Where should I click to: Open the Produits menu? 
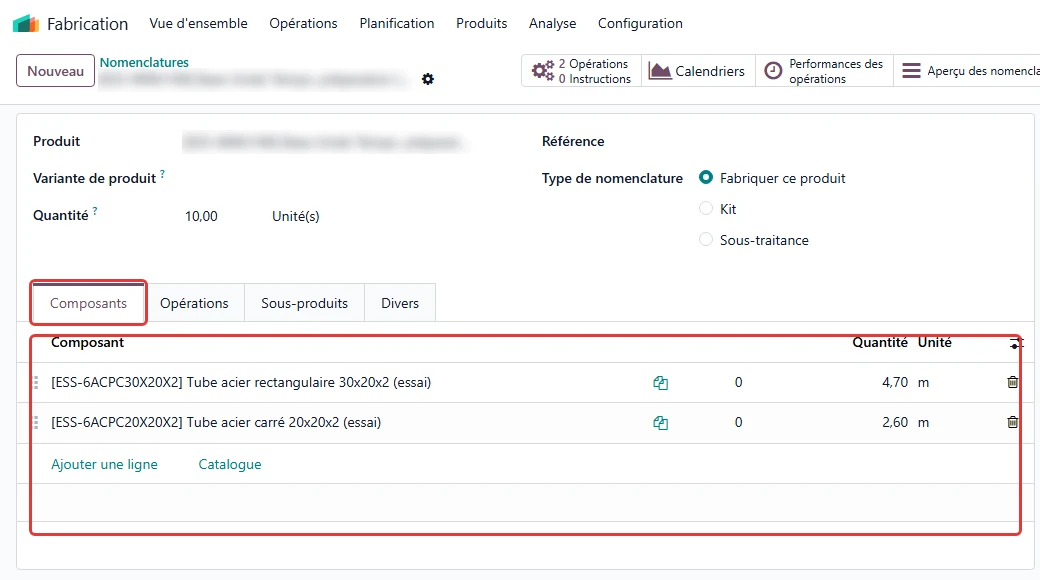[482, 23]
